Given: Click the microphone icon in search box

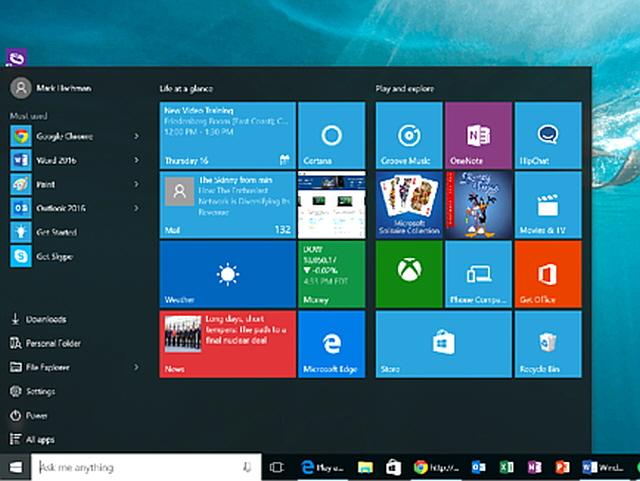Looking at the screenshot, I should pos(247,467).
